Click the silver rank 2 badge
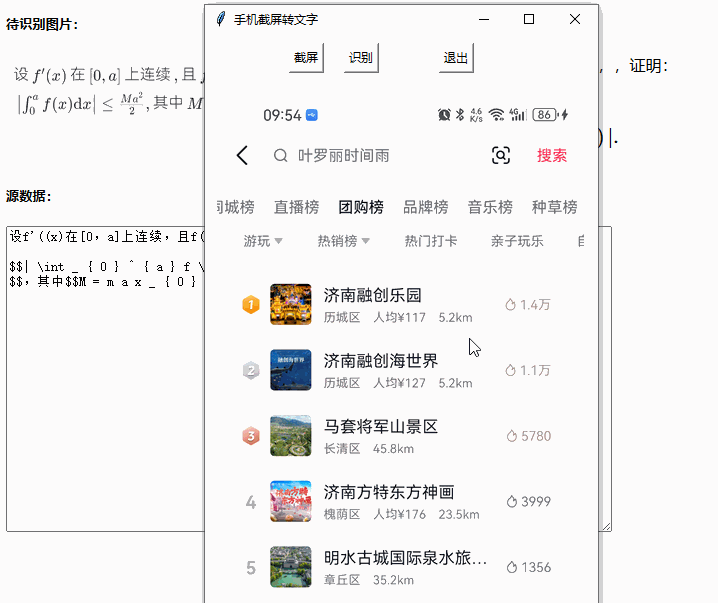 [251, 370]
